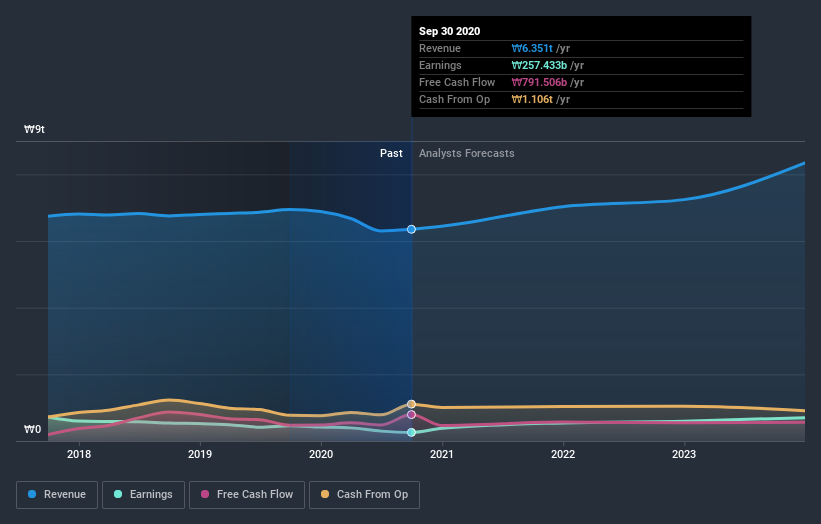
Task: Click the 2020 x-axis label
Action: pos(321,454)
